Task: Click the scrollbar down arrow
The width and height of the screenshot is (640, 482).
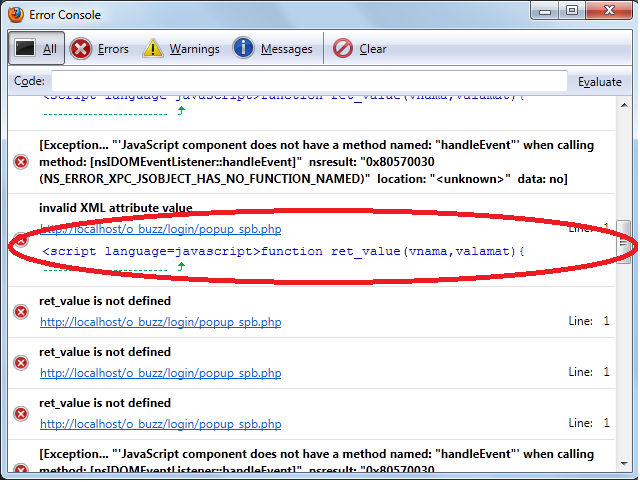Action: click(624, 464)
